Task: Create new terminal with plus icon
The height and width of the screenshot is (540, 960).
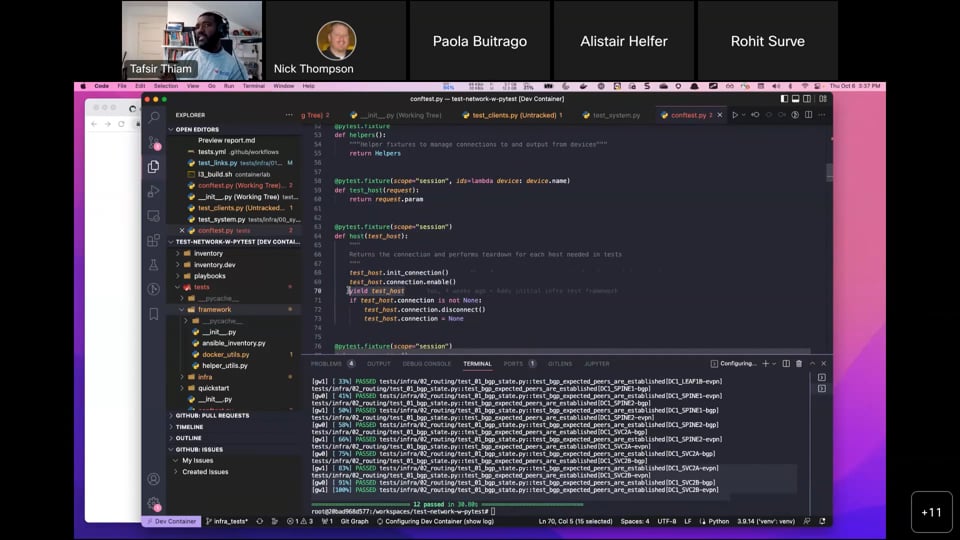Action: [765, 364]
